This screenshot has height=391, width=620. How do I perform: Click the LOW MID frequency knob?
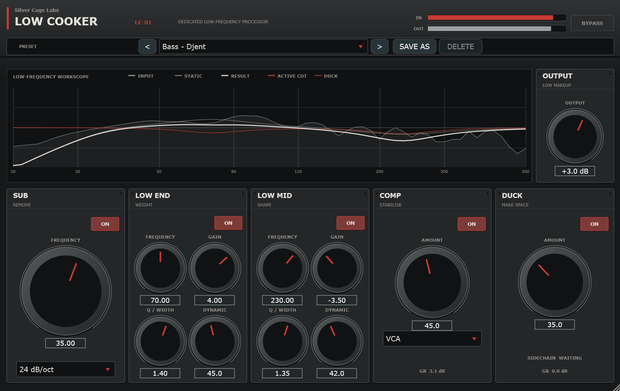click(282, 268)
